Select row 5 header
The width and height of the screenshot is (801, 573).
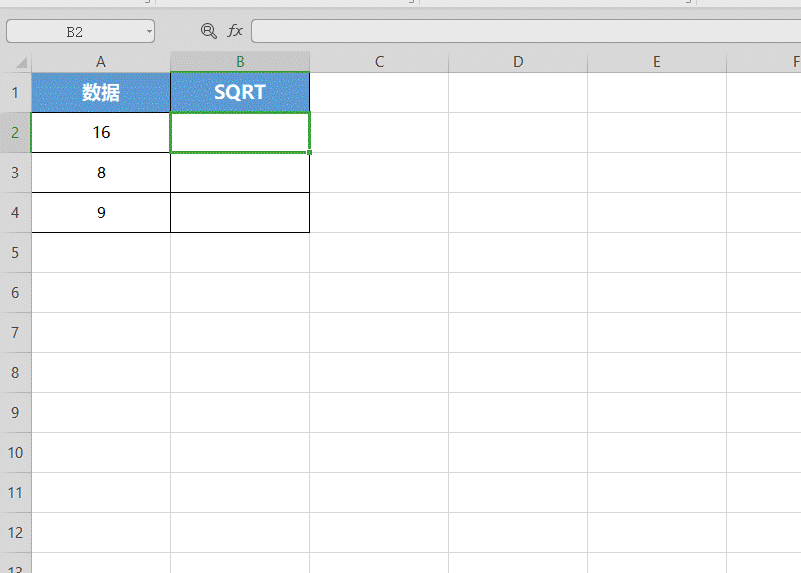[15, 253]
